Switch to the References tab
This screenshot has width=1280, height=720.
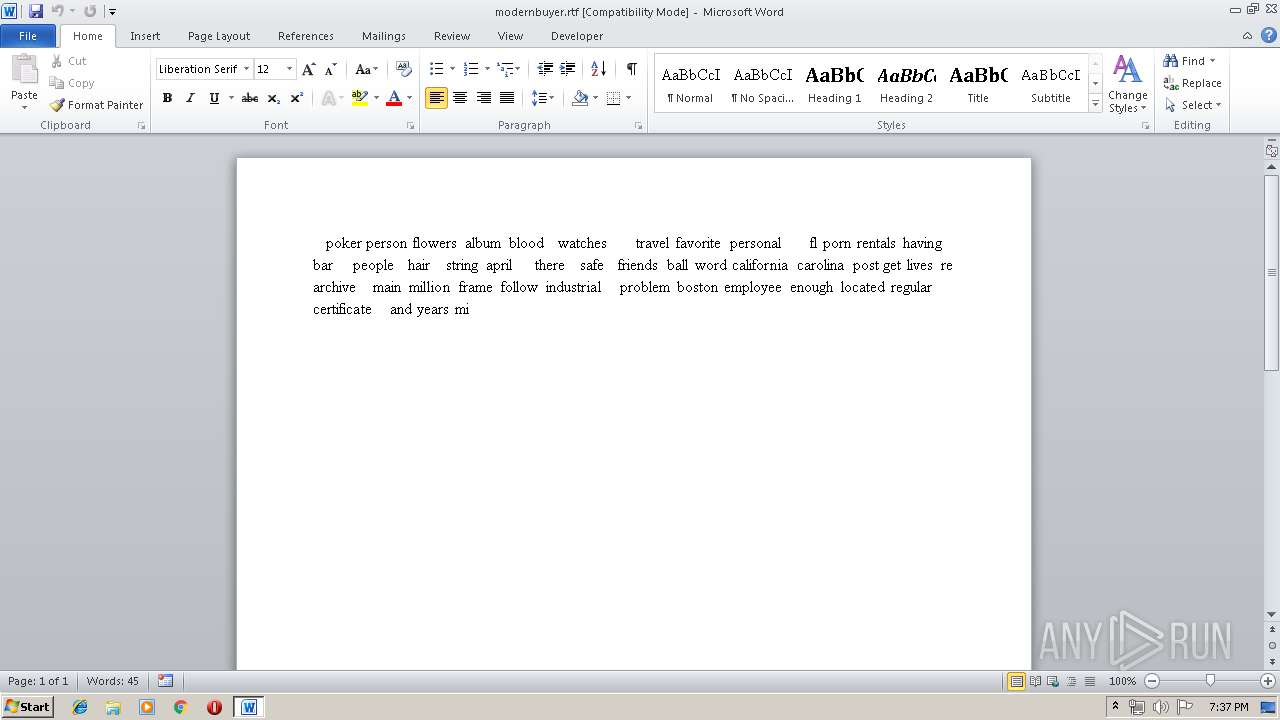(x=306, y=36)
